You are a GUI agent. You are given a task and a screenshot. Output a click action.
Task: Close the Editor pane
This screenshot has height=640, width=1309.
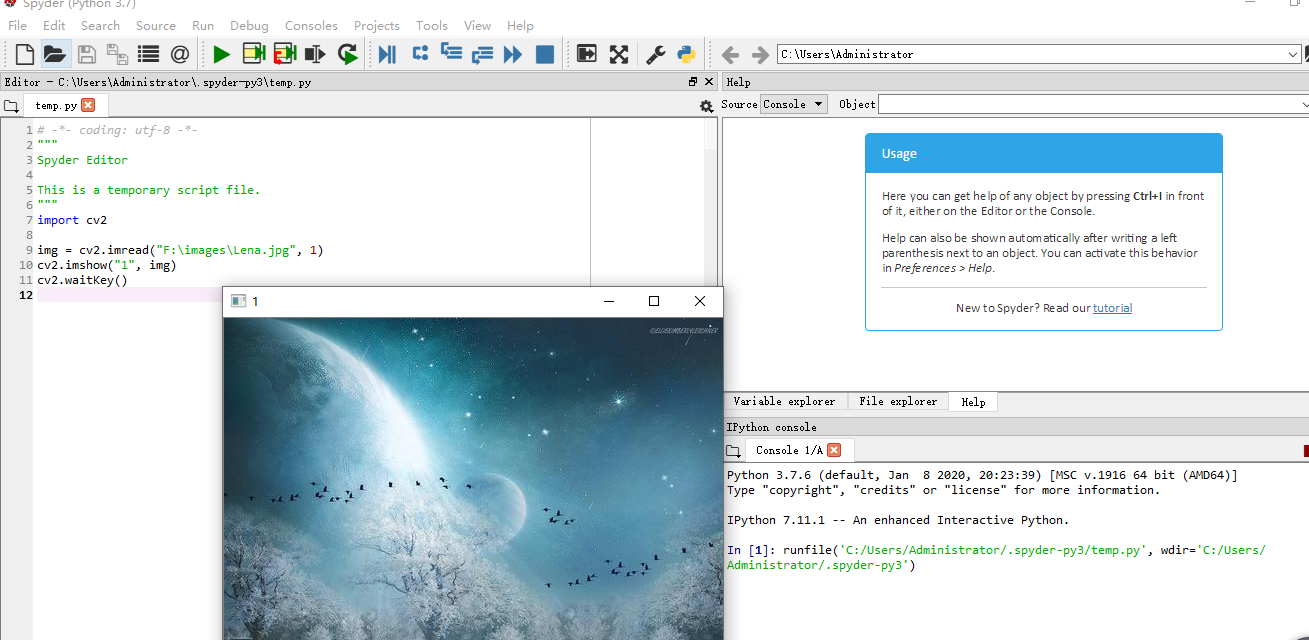pos(709,82)
